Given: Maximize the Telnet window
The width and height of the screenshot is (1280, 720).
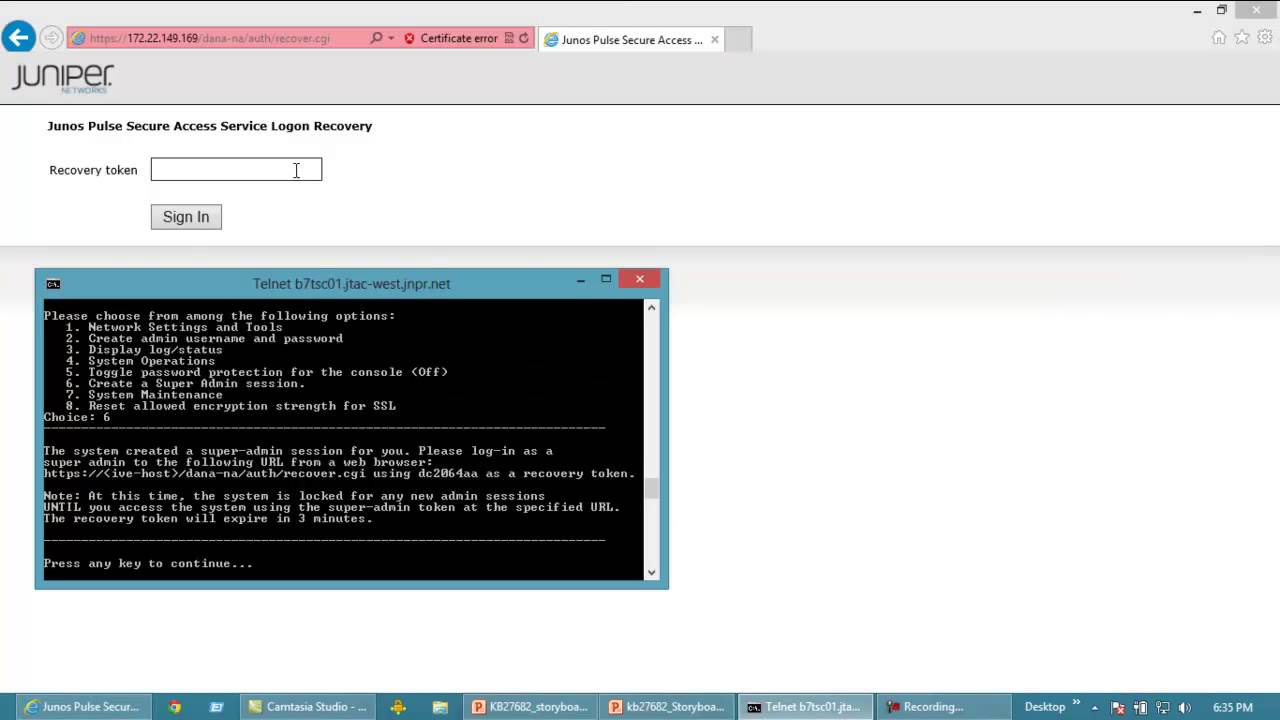Looking at the screenshot, I should click(x=606, y=279).
